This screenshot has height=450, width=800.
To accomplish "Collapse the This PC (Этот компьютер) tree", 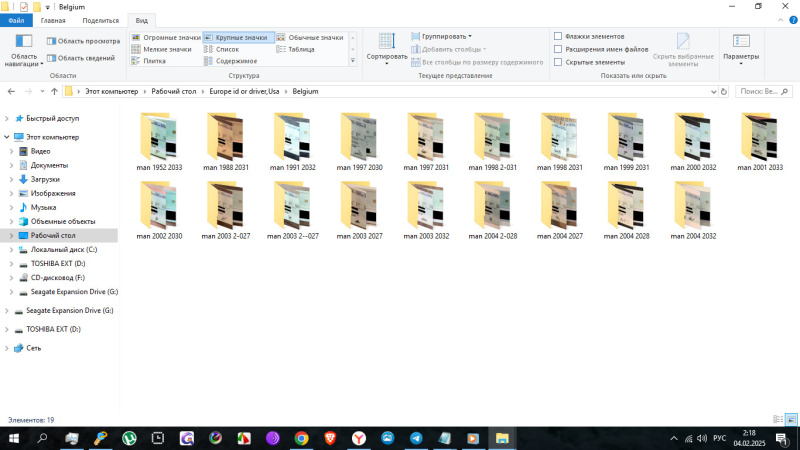I will pyautogui.click(x=6, y=136).
